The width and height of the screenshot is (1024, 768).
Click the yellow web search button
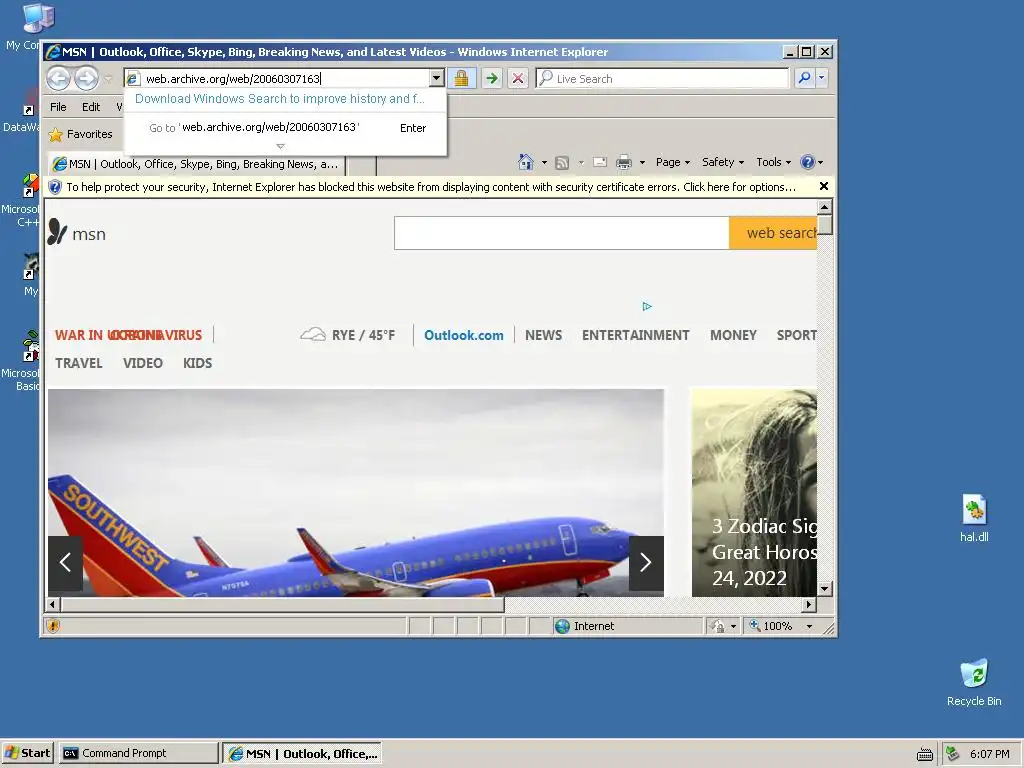(773, 233)
